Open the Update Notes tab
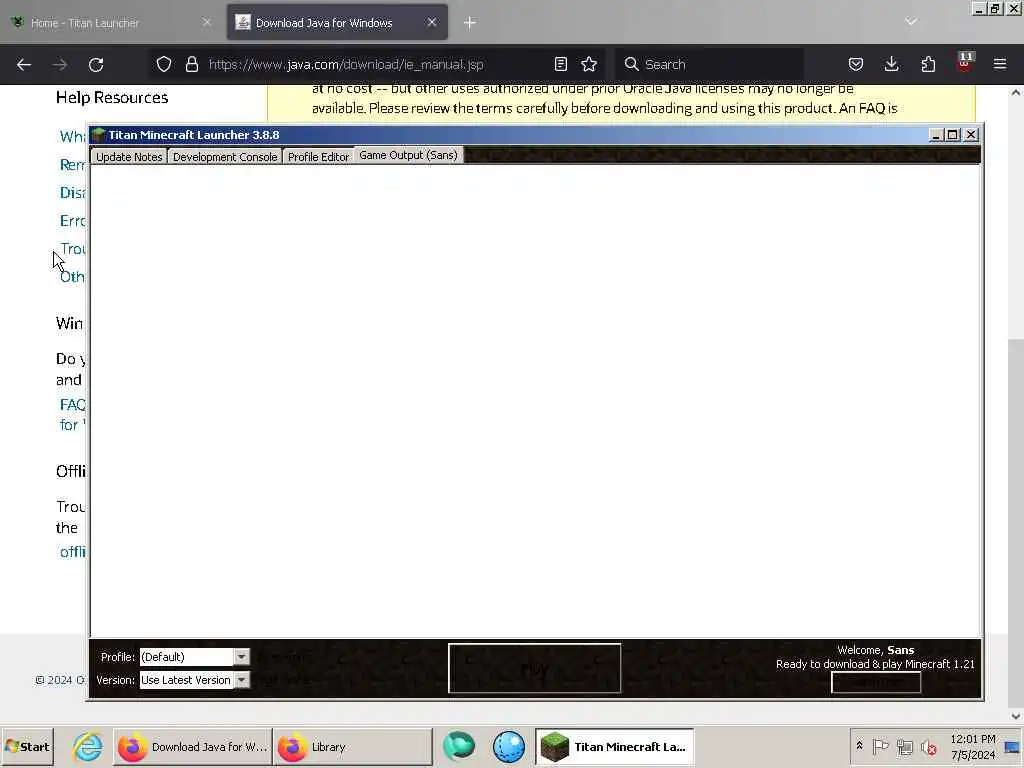This screenshot has height=768, width=1024. 129,157
